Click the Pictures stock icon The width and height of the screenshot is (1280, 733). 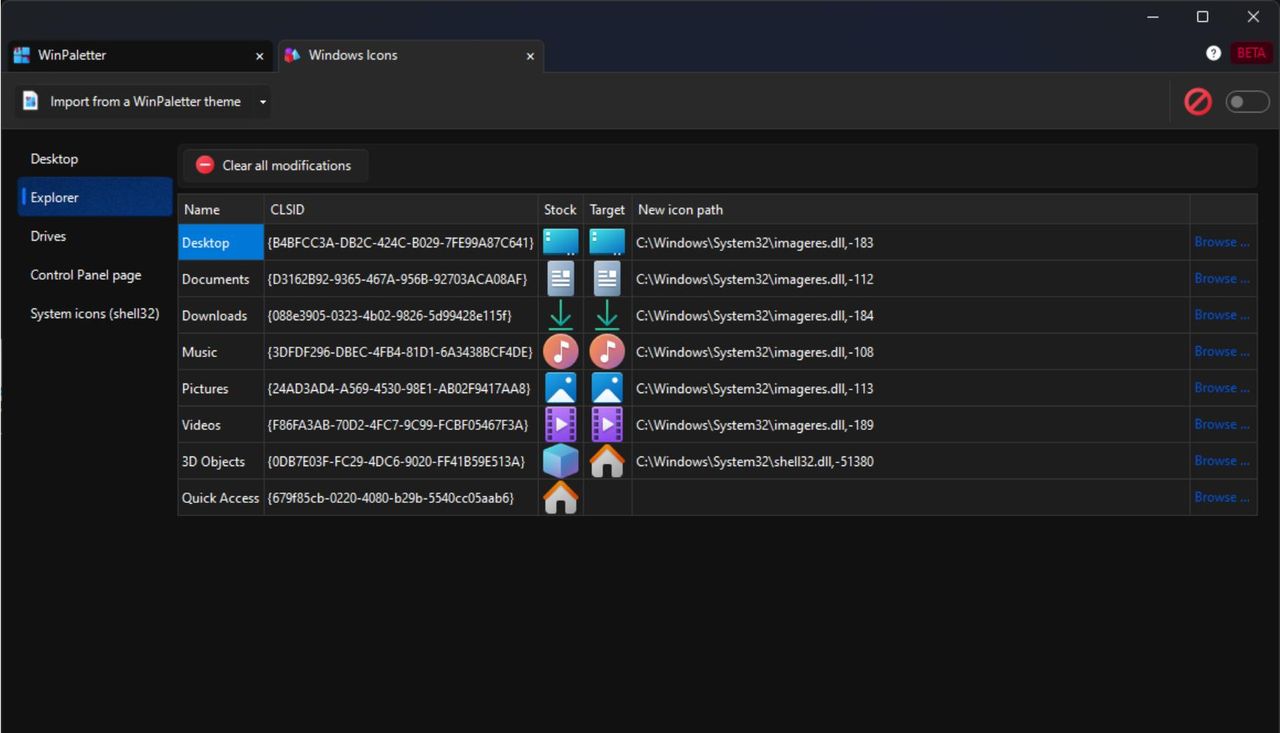(560, 388)
